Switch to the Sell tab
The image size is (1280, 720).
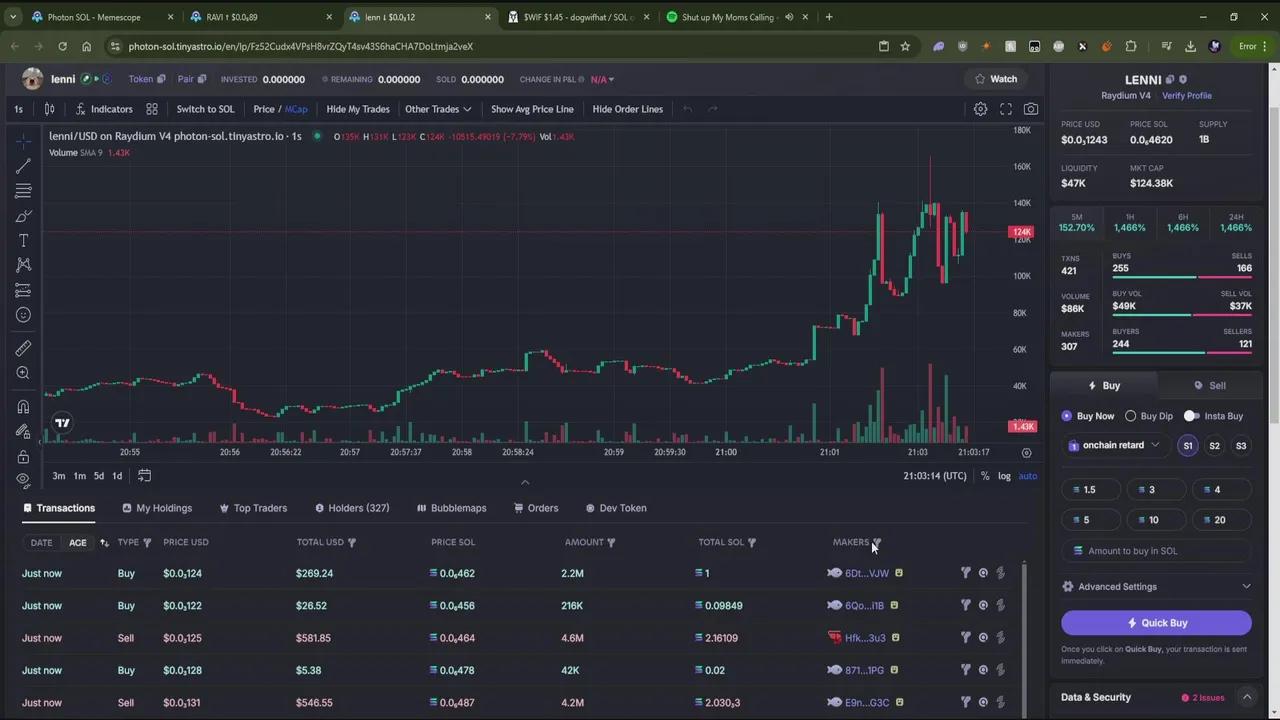(1210, 385)
